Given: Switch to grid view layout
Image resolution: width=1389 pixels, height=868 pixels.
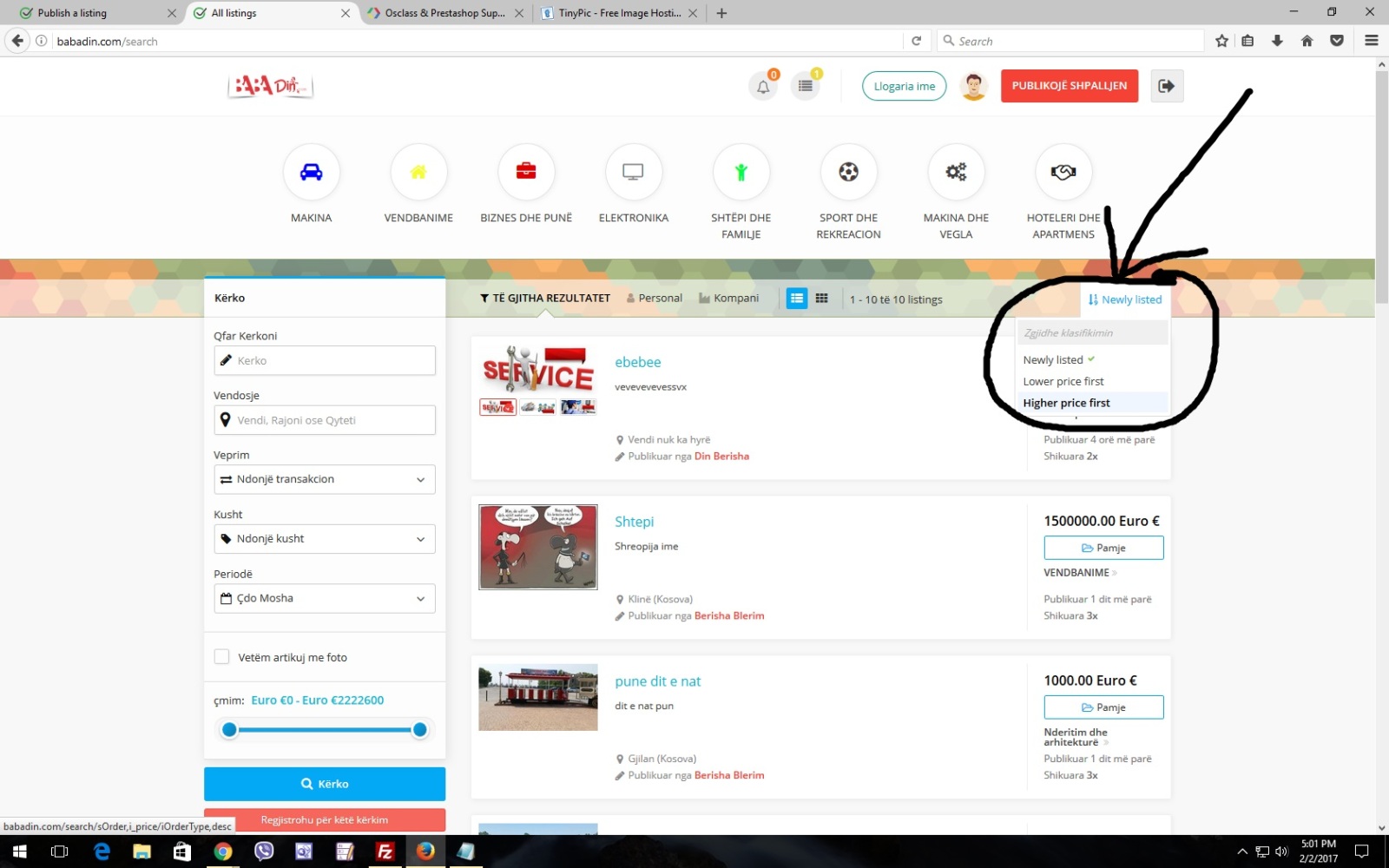Looking at the screenshot, I should click(x=821, y=299).
